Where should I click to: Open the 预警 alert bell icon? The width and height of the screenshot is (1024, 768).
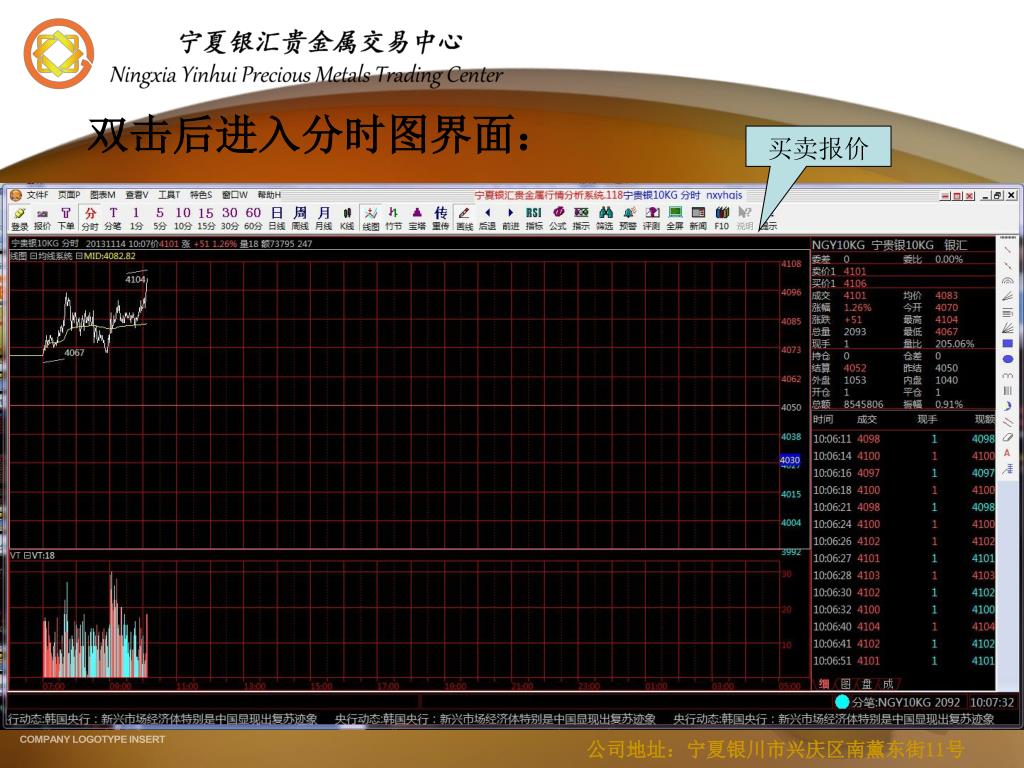628,218
